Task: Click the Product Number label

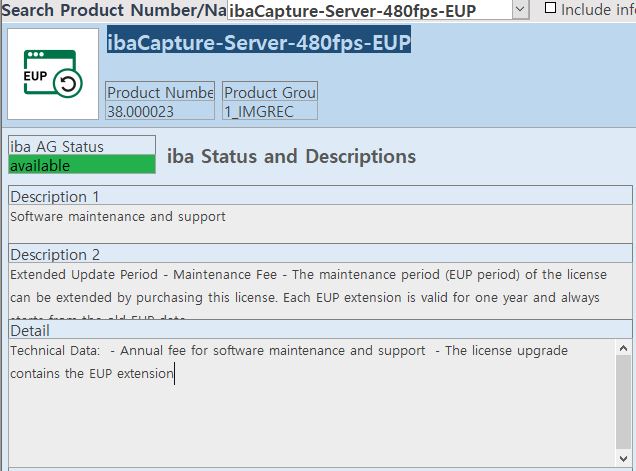Action: 160,92
